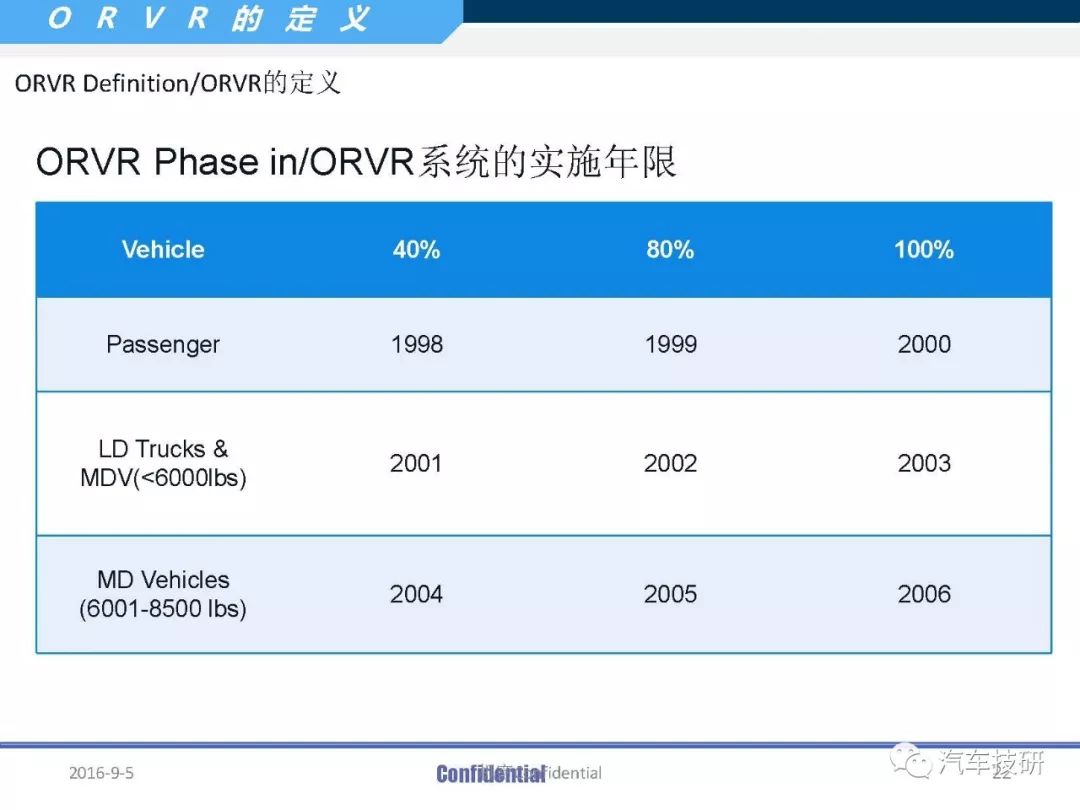This screenshot has width=1080, height=810.
Task: Click the '1998' table cell
Action: [417, 344]
